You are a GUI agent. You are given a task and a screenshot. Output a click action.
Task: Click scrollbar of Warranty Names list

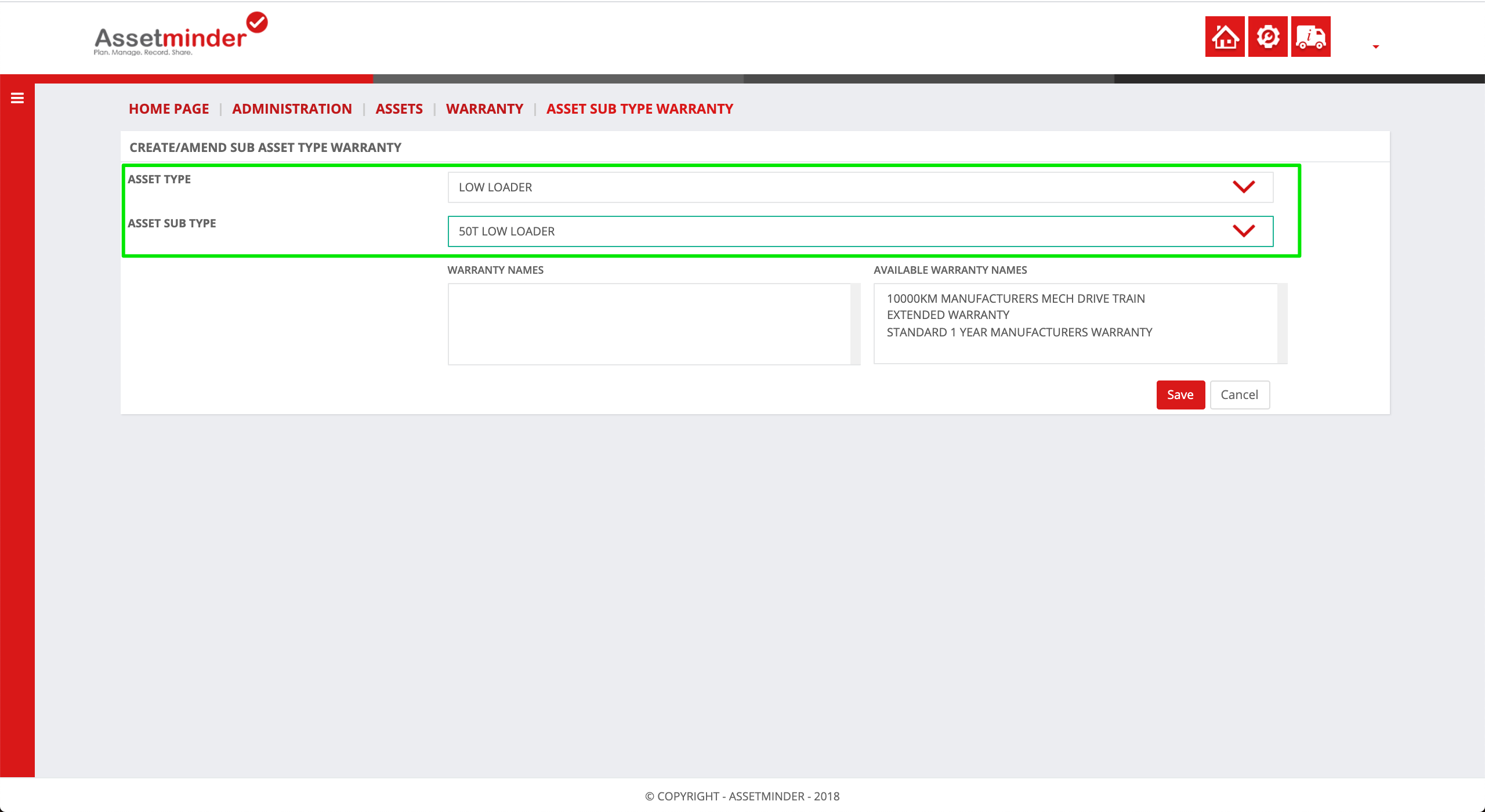tap(856, 324)
